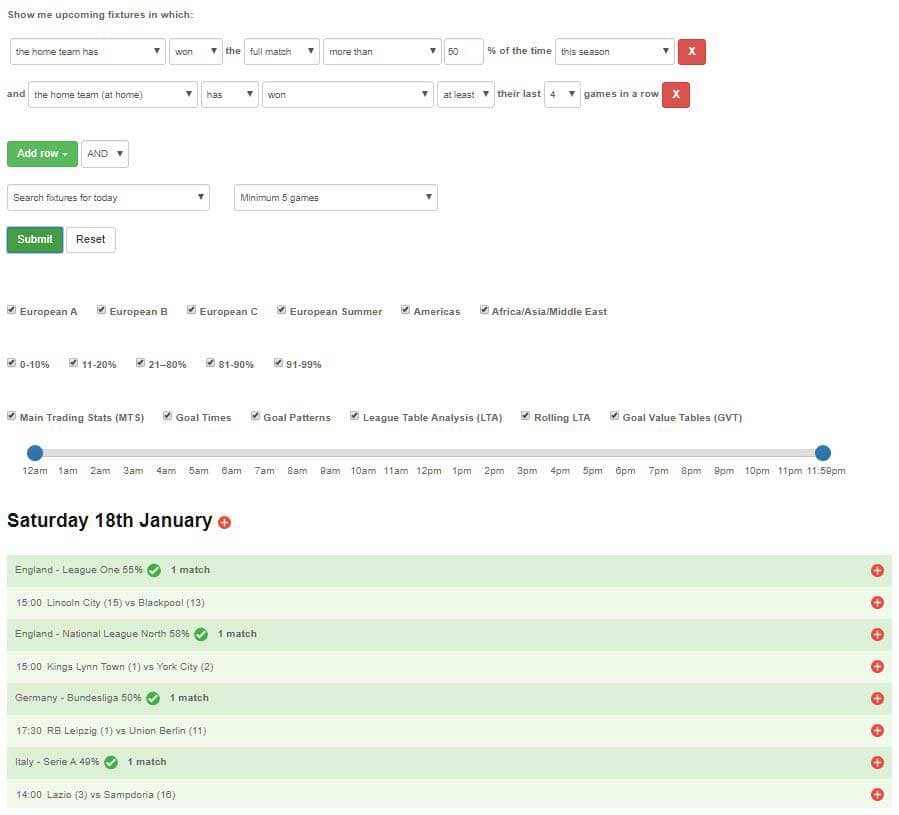Open second row 'won' outcome dropdown
The width and height of the screenshot is (899, 815).
(x=347, y=95)
